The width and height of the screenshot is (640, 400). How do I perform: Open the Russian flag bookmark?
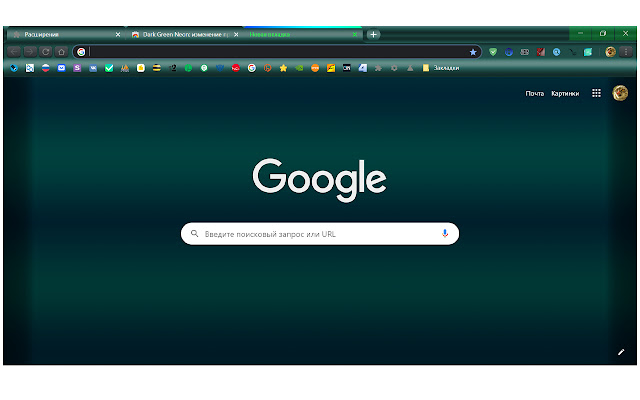[x=45, y=68]
